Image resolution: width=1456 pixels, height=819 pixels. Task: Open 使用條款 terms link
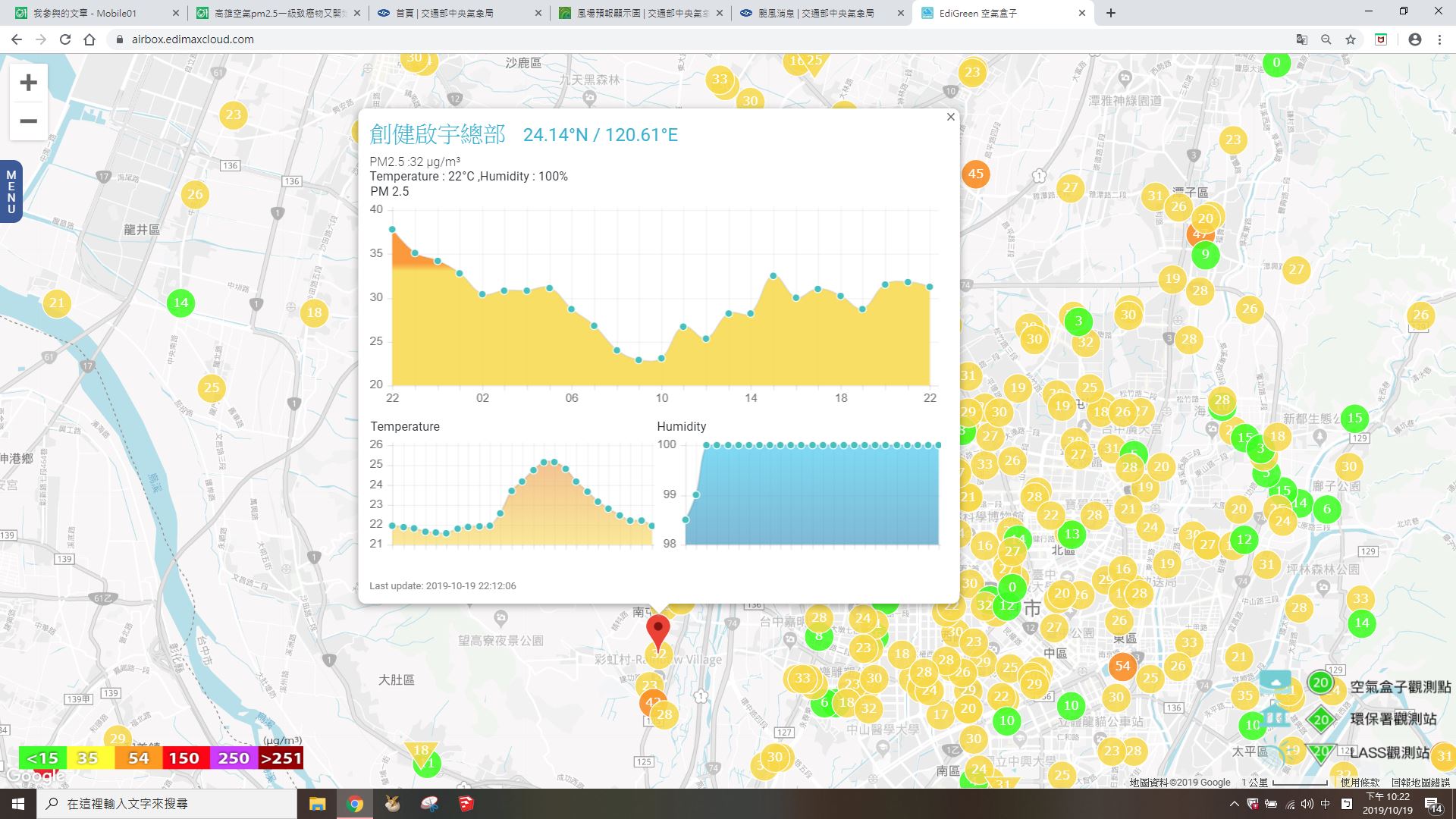(x=1360, y=782)
